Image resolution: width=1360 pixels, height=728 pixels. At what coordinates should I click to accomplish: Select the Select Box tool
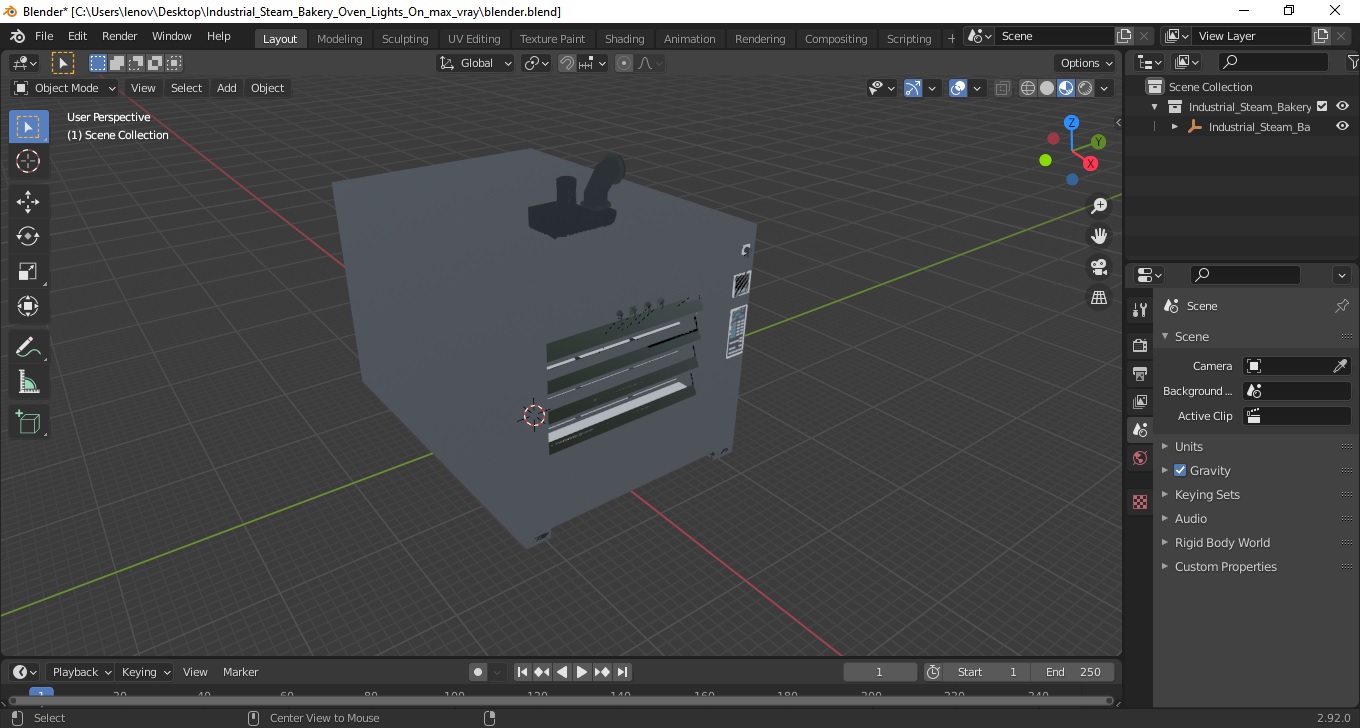(28, 127)
